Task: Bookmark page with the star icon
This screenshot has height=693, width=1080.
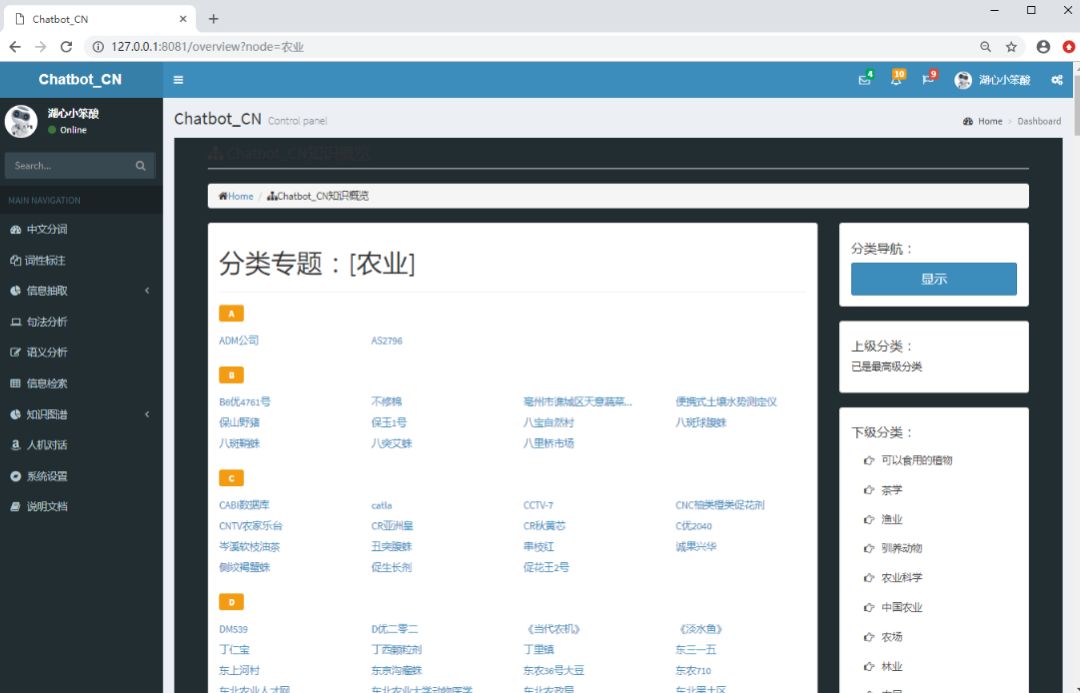Action: [1011, 47]
